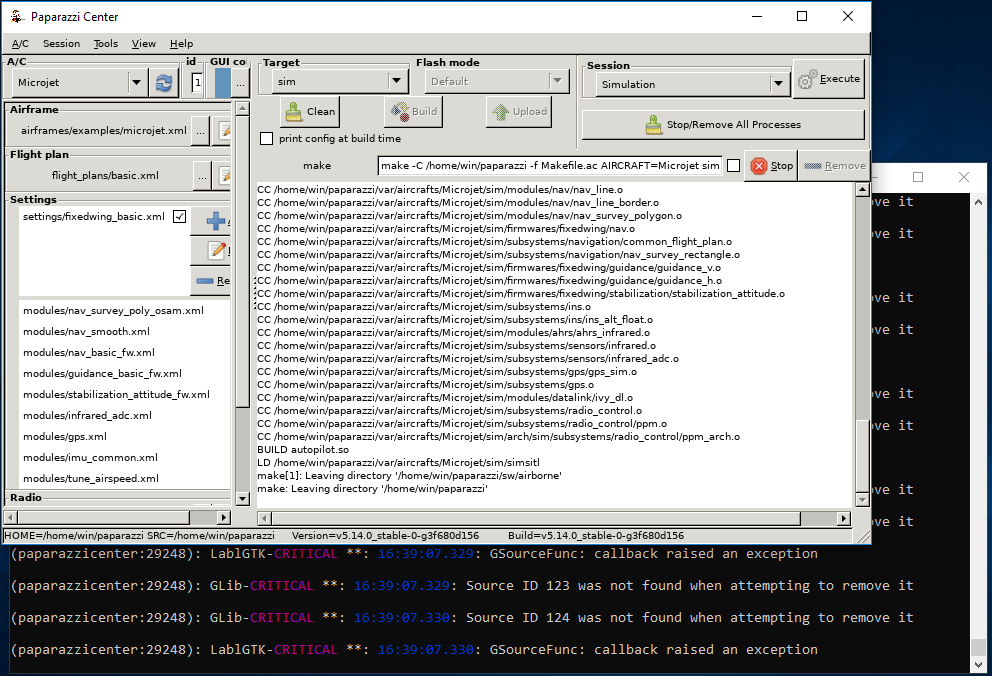Stop the make process
Viewport: 992px width, 676px height.
pyautogui.click(x=771, y=166)
